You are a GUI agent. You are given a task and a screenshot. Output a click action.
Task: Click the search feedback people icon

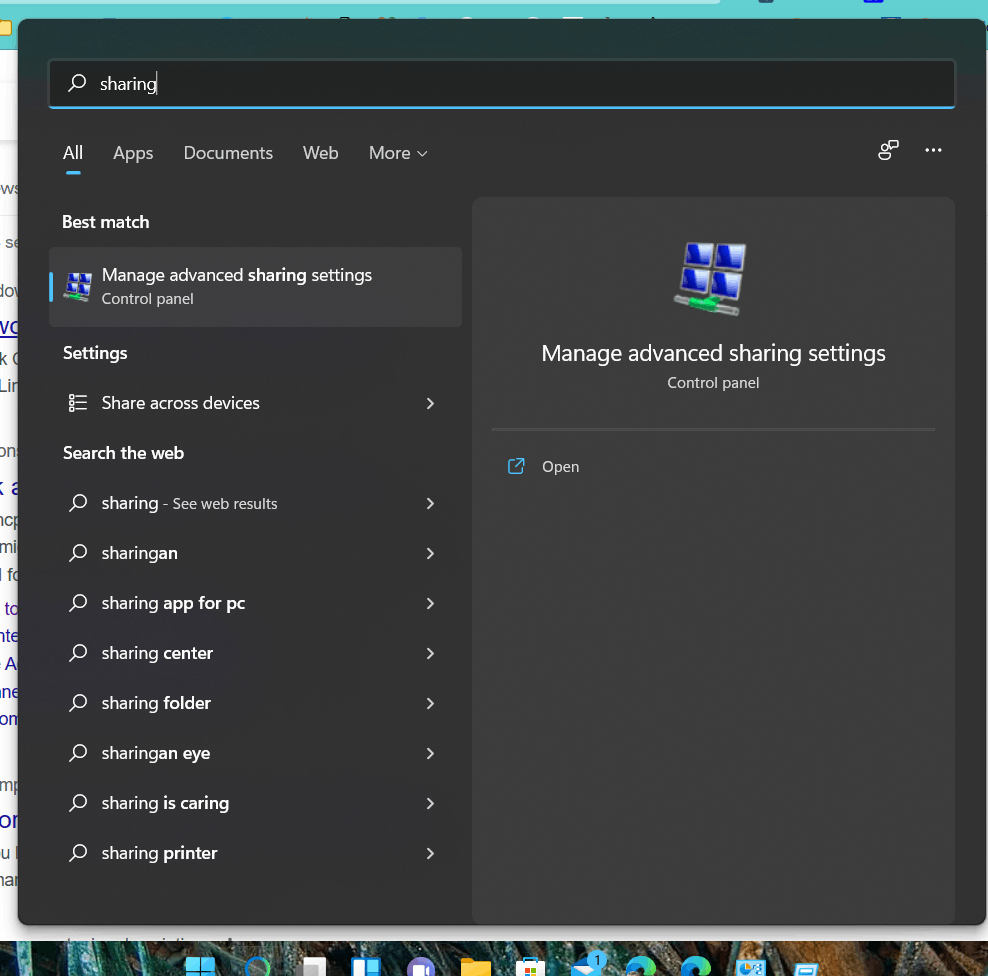click(x=888, y=150)
